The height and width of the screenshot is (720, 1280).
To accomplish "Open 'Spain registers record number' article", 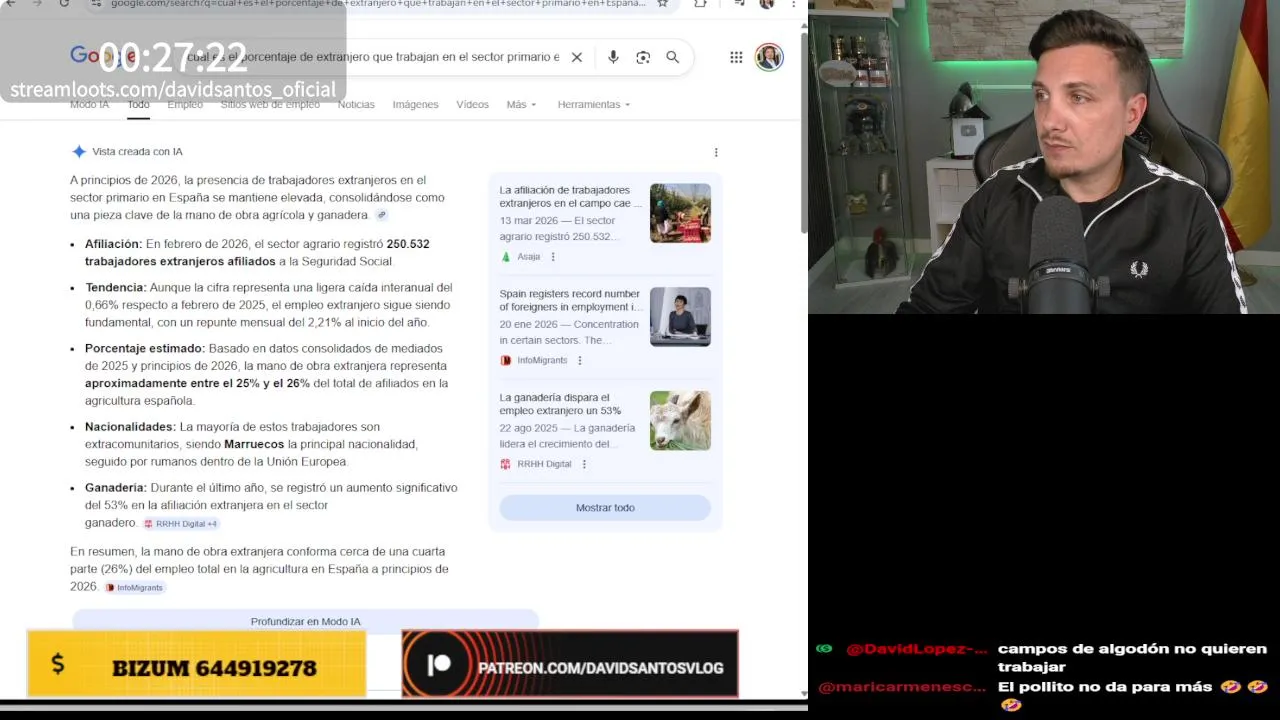I will [x=570, y=300].
